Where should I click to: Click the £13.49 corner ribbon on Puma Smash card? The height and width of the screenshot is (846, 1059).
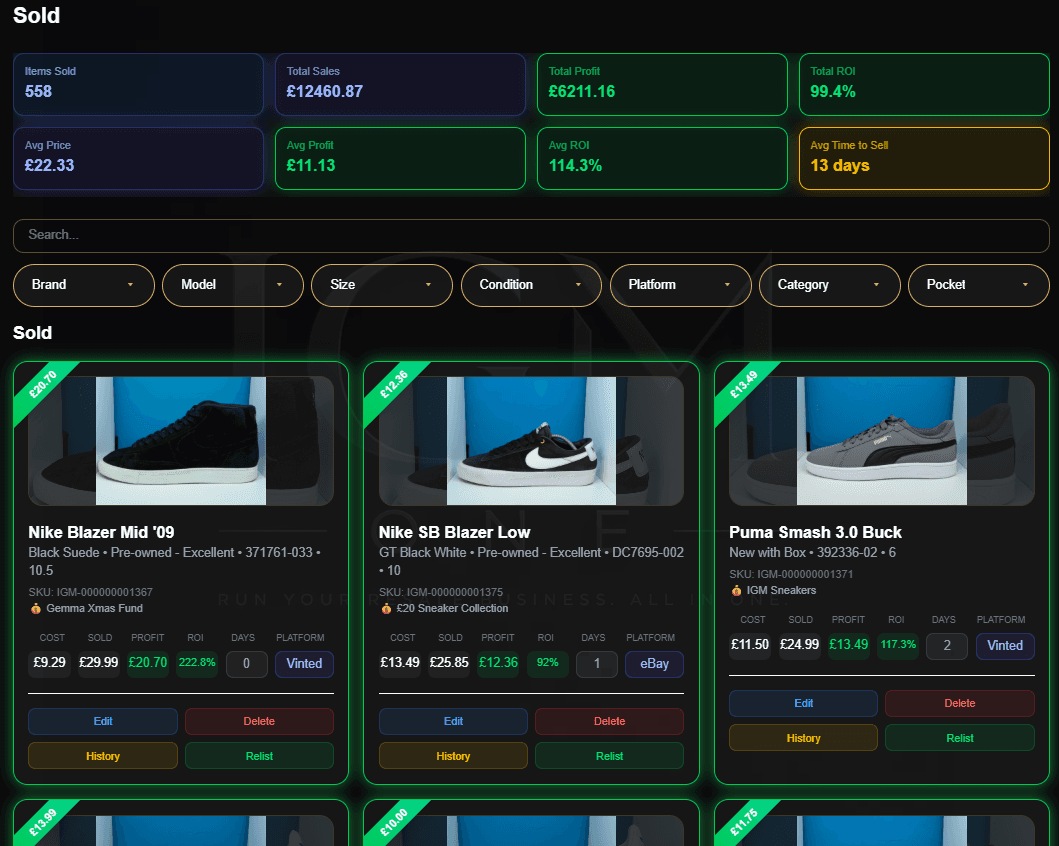tap(744, 384)
